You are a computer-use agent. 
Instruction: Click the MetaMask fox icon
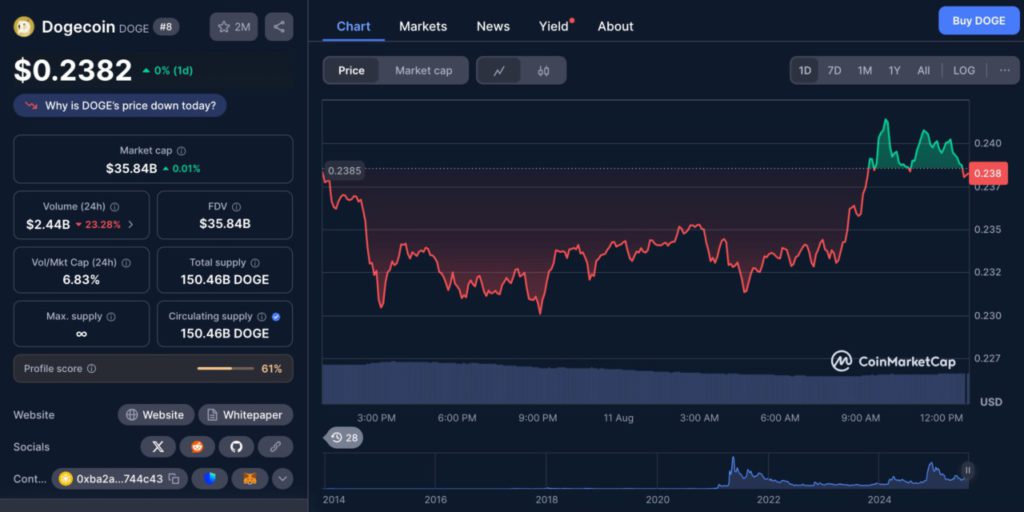(x=248, y=479)
